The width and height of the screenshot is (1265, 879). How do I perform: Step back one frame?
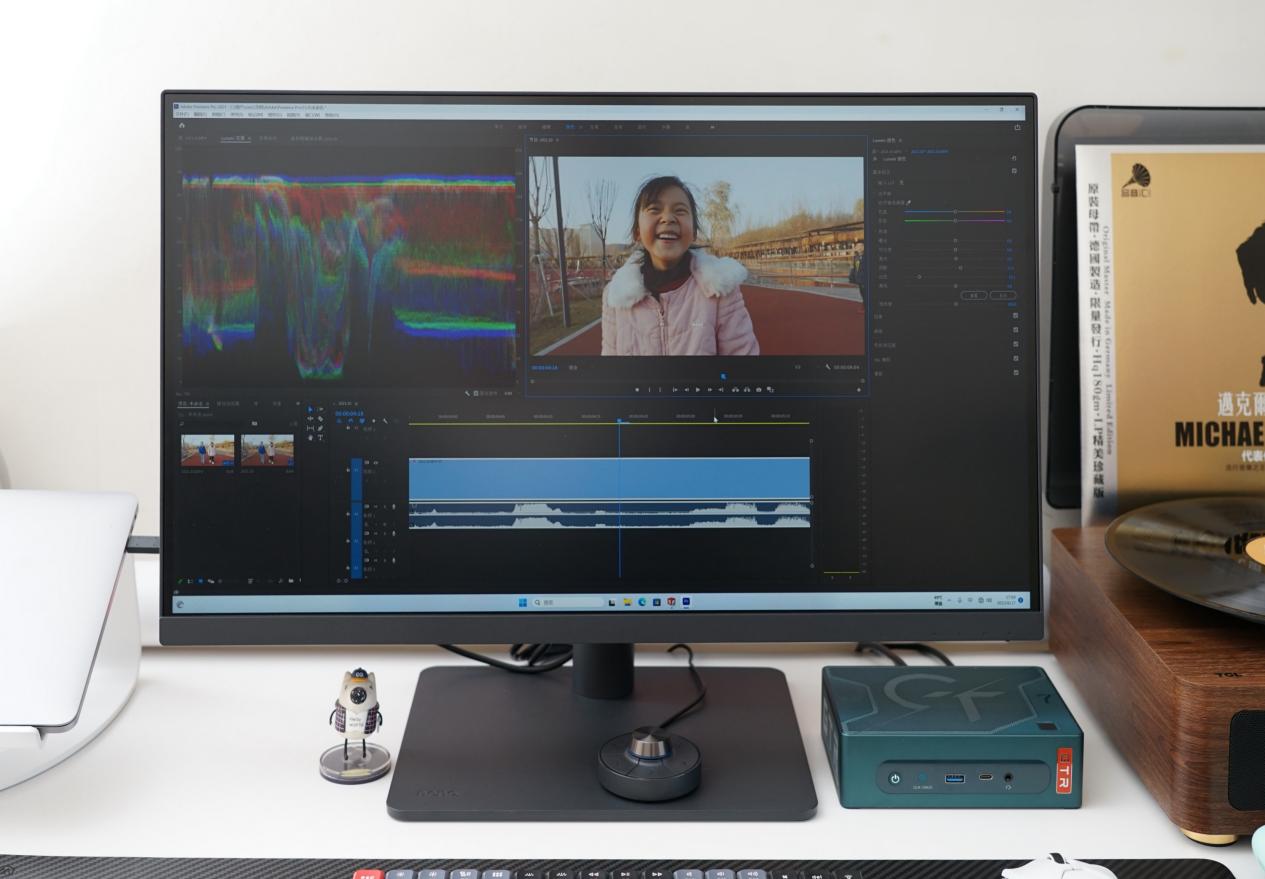[687, 389]
